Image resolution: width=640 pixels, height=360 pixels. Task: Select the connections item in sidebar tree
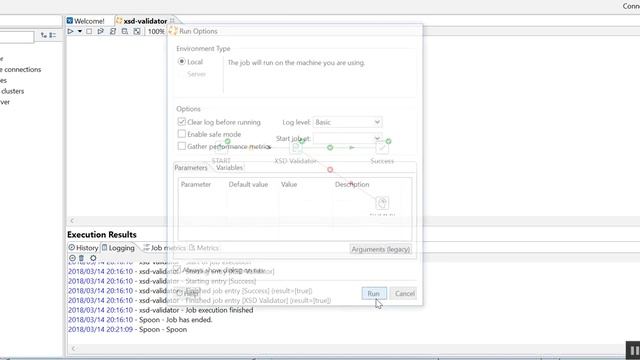pos(21,69)
